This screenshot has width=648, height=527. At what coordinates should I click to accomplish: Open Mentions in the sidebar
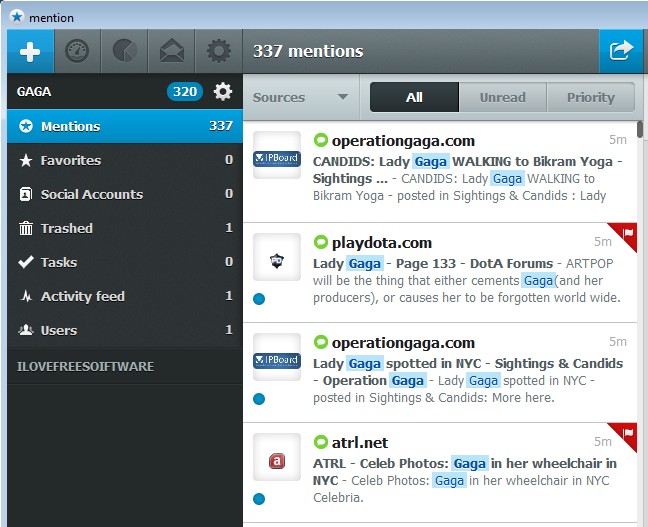click(x=125, y=126)
